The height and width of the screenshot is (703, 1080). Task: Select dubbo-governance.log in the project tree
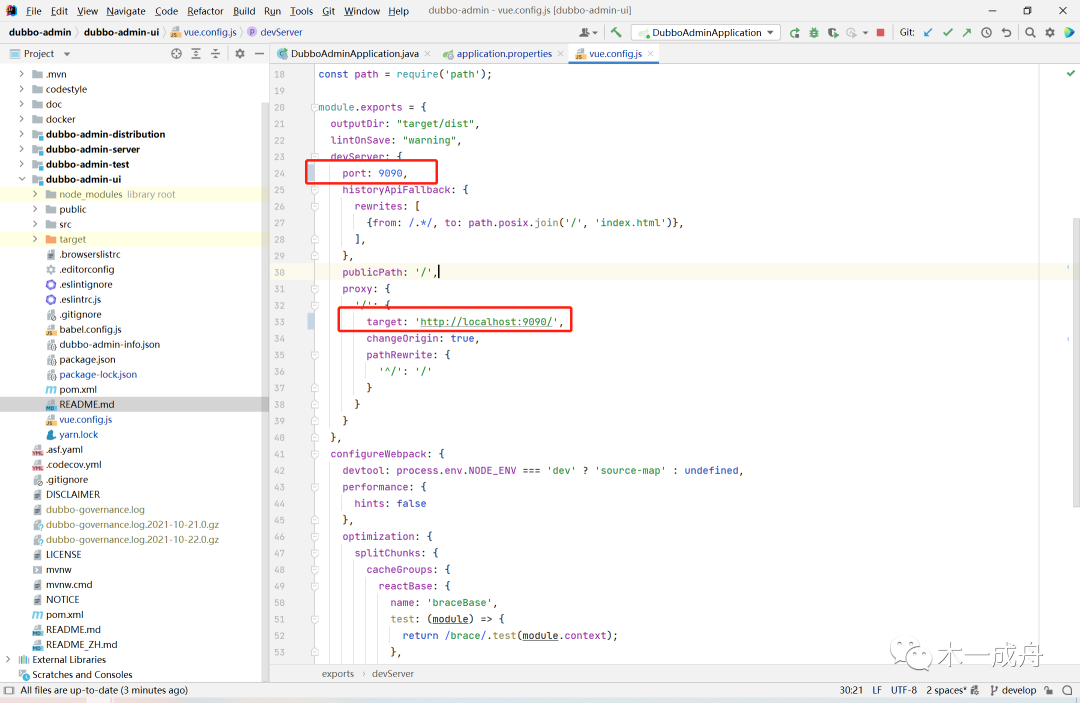[95, 510]
